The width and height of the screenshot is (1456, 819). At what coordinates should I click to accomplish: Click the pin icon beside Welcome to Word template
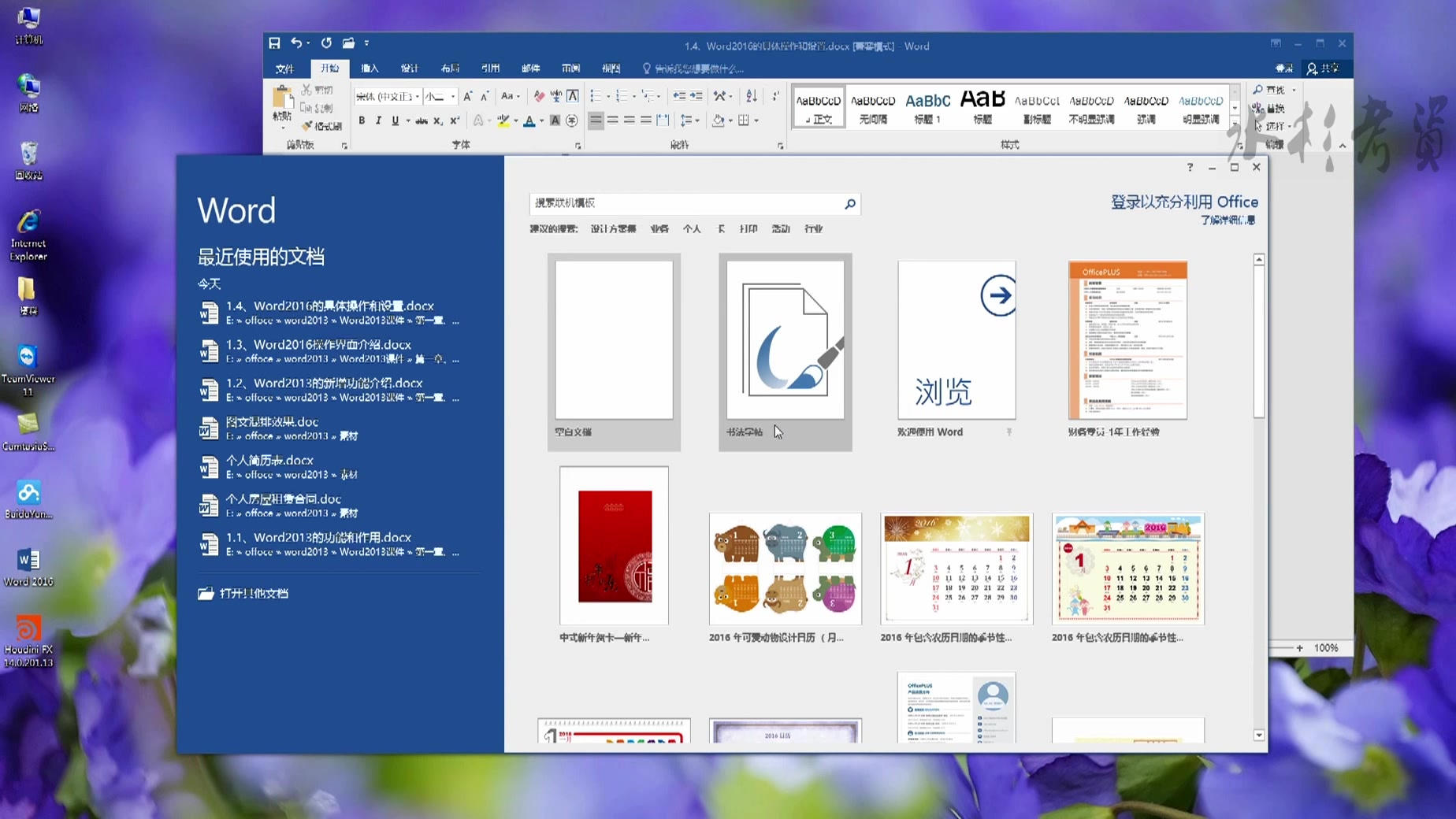pyautogui.click(x=1008, y=432)
